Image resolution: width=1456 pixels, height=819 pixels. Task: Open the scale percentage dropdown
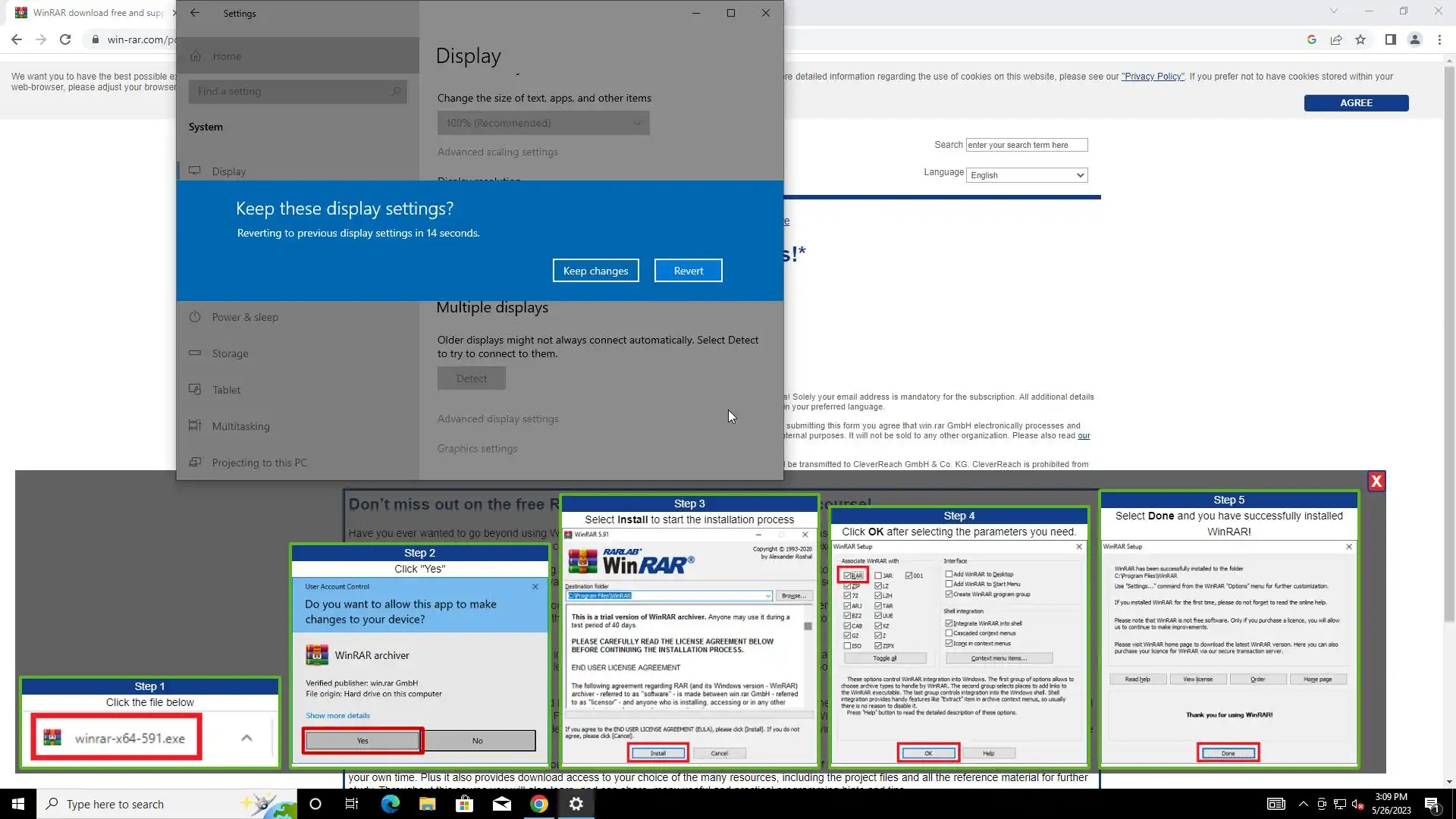(543, 123)
